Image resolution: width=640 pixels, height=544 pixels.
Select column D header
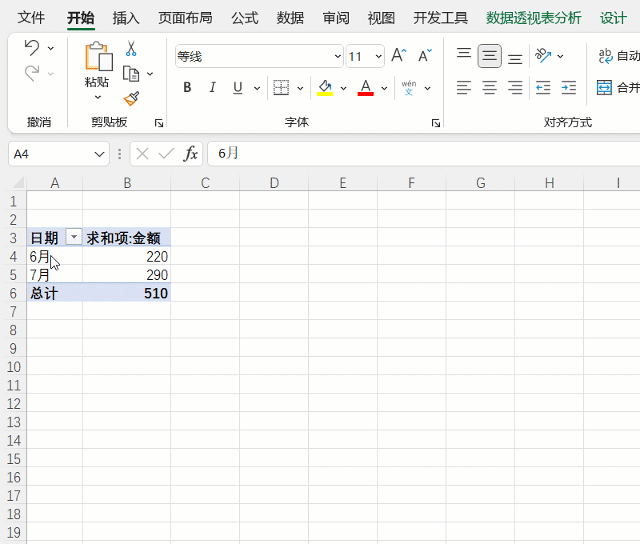(273, 182)
